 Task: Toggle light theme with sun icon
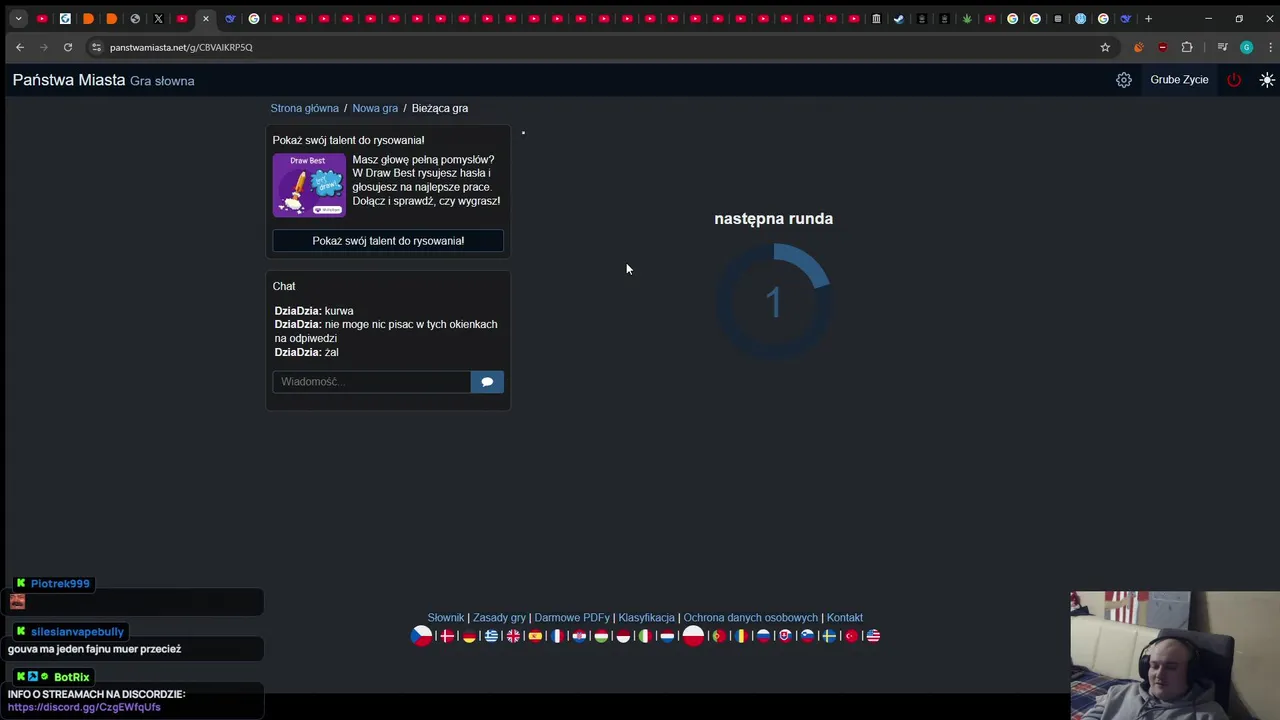pyautogui.click(x=1267, y=80)
